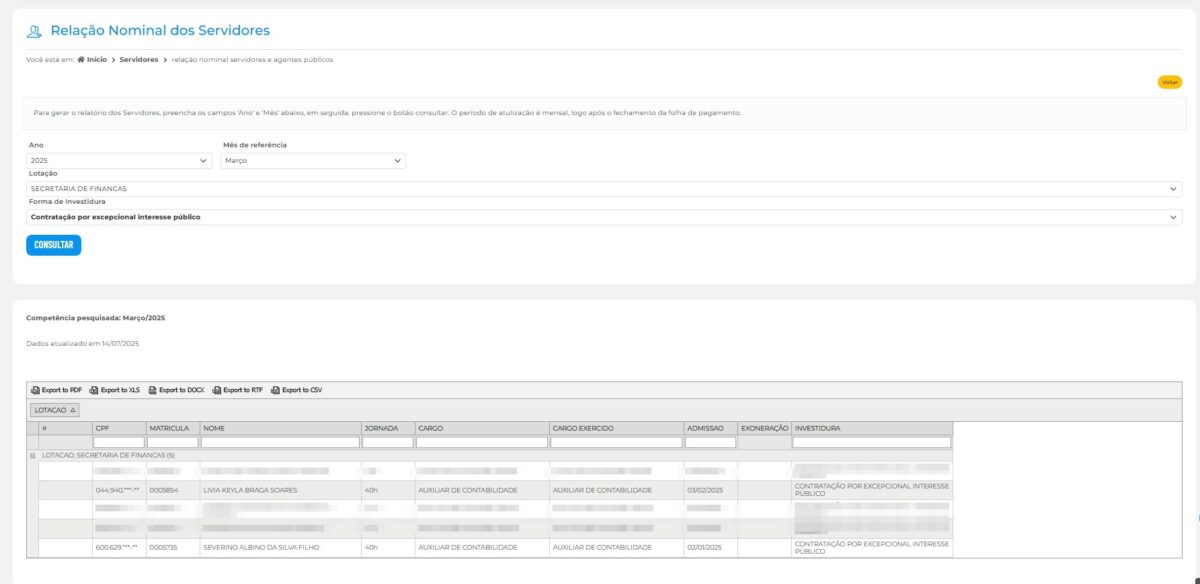Click the yellow Voltar button
The image size is (1200, 584).
1169,82
